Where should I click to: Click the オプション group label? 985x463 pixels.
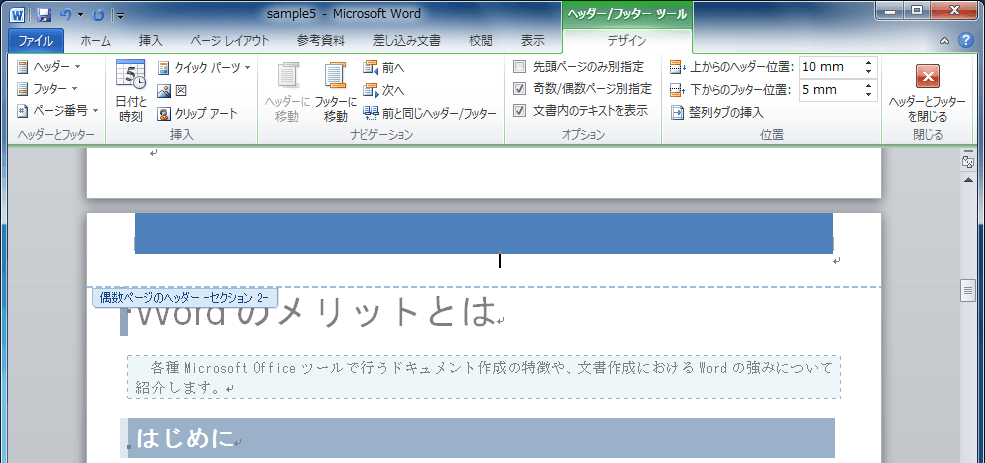pos(583,134)
